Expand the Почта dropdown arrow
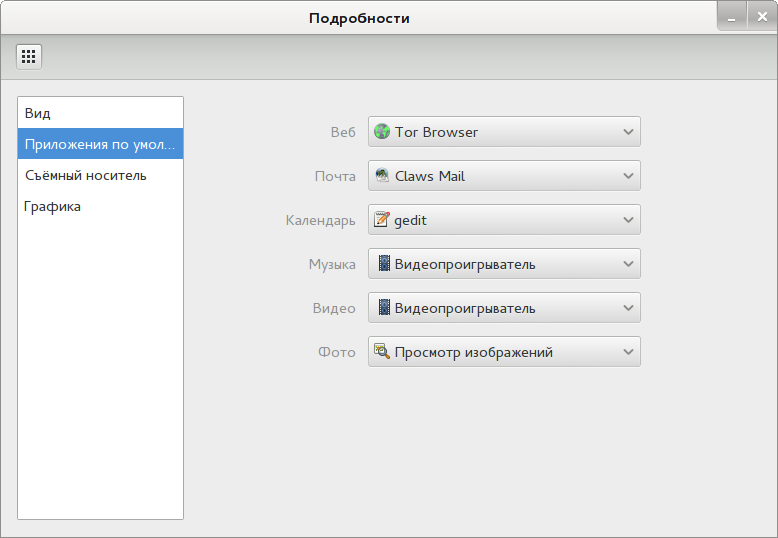The width and height of the screenshot is (778, 538). point(628,176)
